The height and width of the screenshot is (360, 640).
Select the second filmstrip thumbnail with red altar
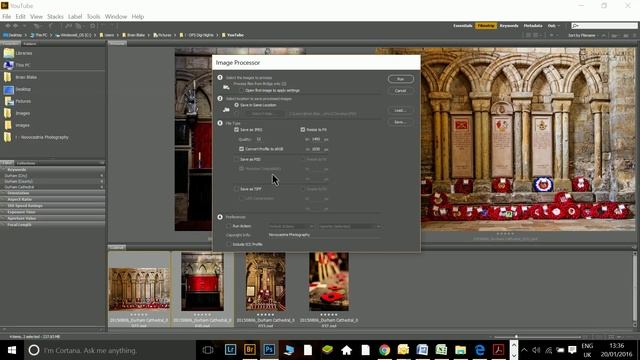click(202, 282)
